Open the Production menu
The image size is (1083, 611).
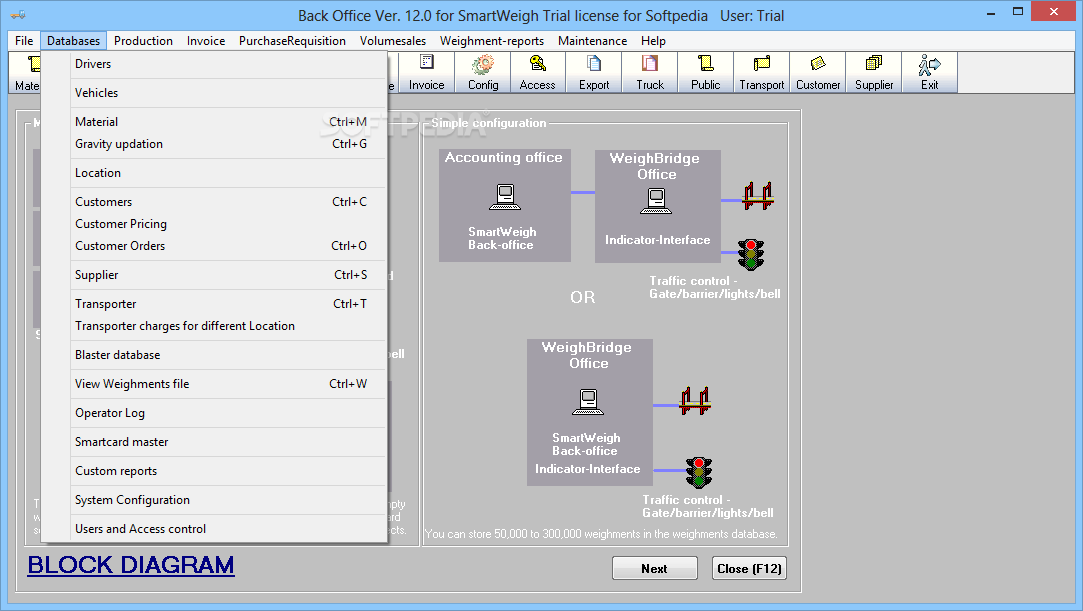[143, 41]
